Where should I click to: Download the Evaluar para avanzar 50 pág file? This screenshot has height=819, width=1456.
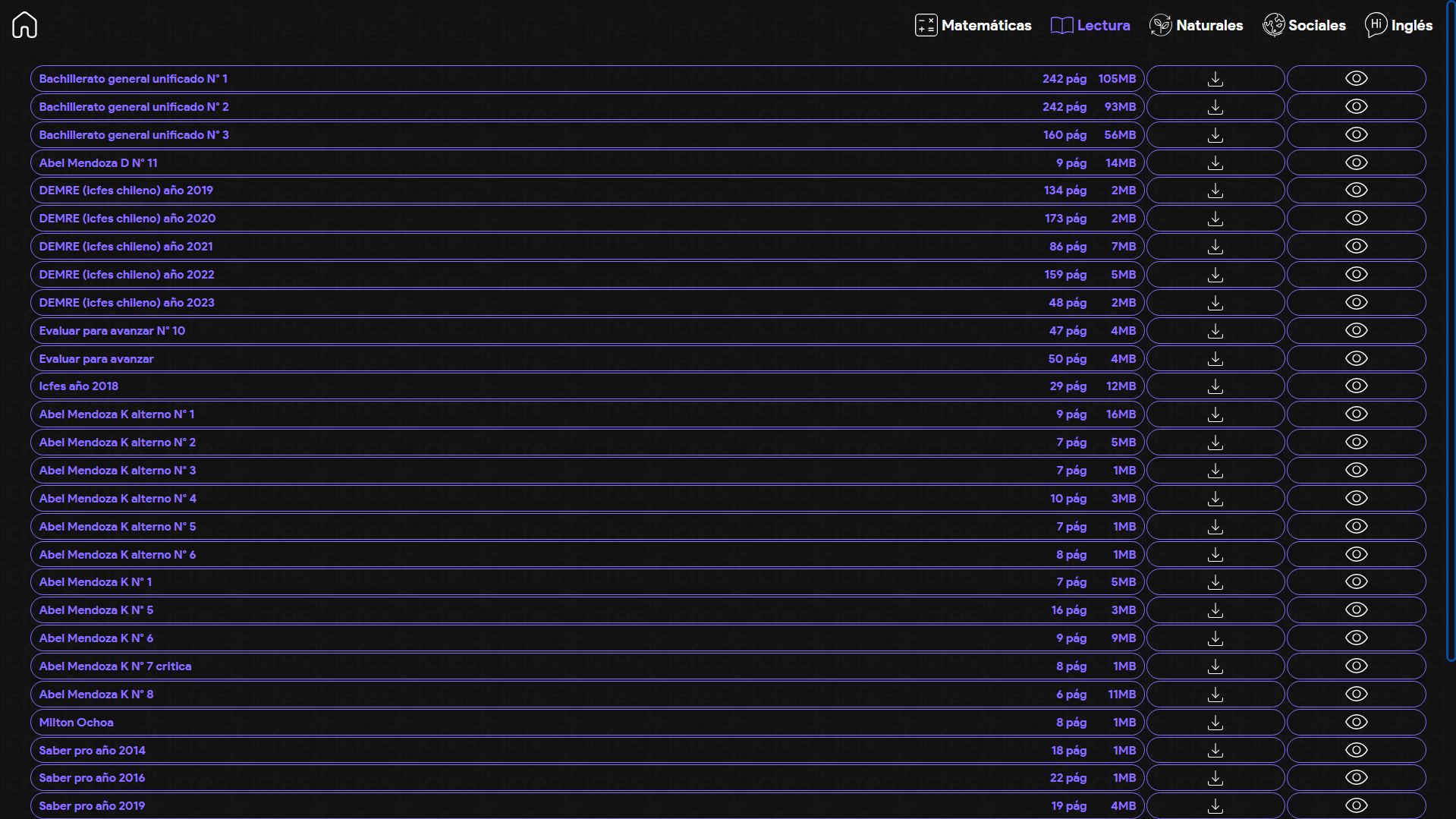click(1215, 358)
